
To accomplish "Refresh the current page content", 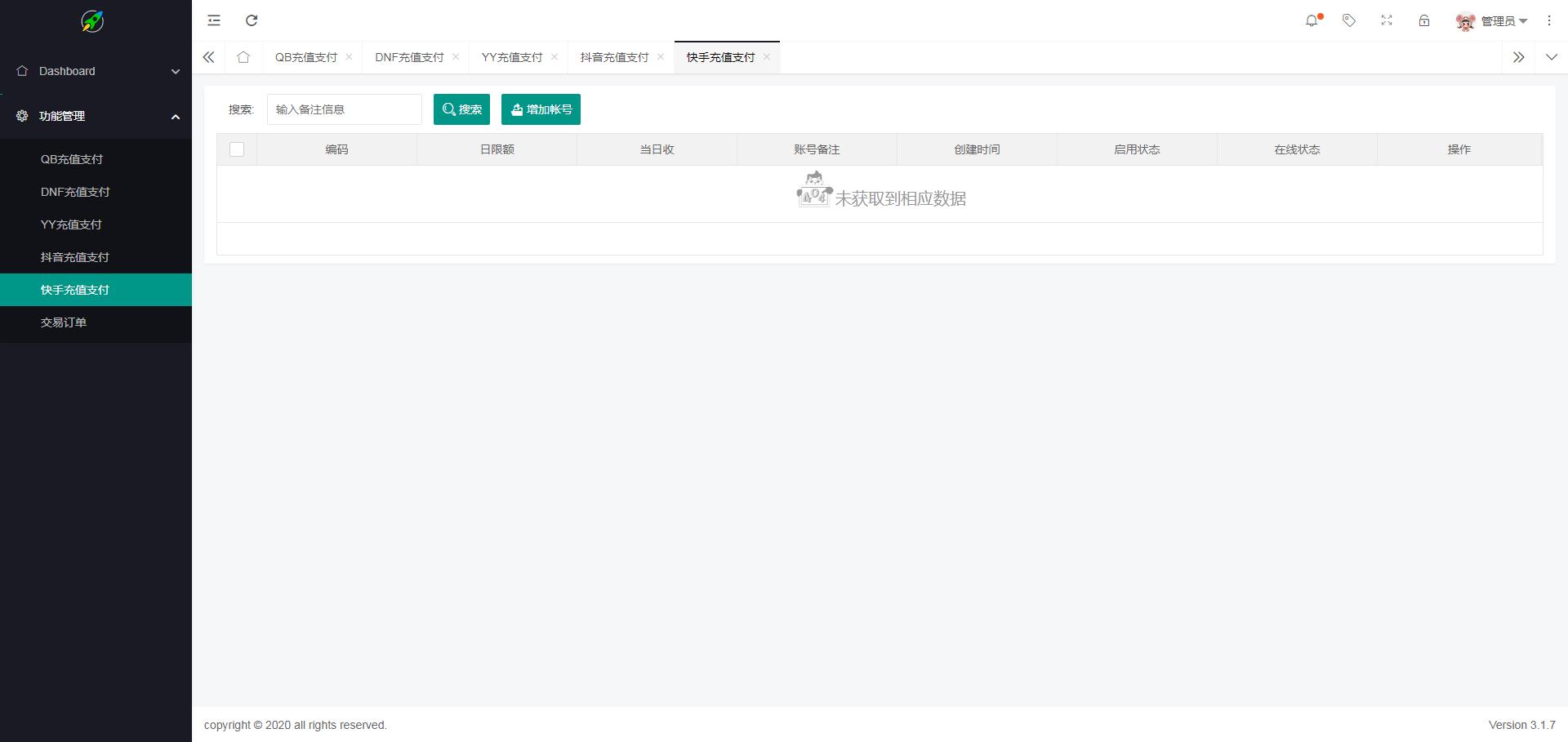I will pyautogui.click(x=252, y=20).
